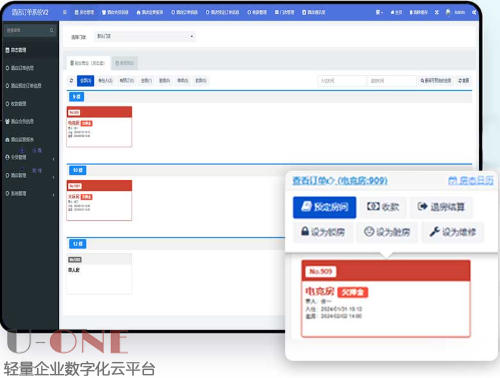Click the 酒店订单系统V2 logo title
The height and width of the screenshot is (378, 500).
(x=30, y=12)
